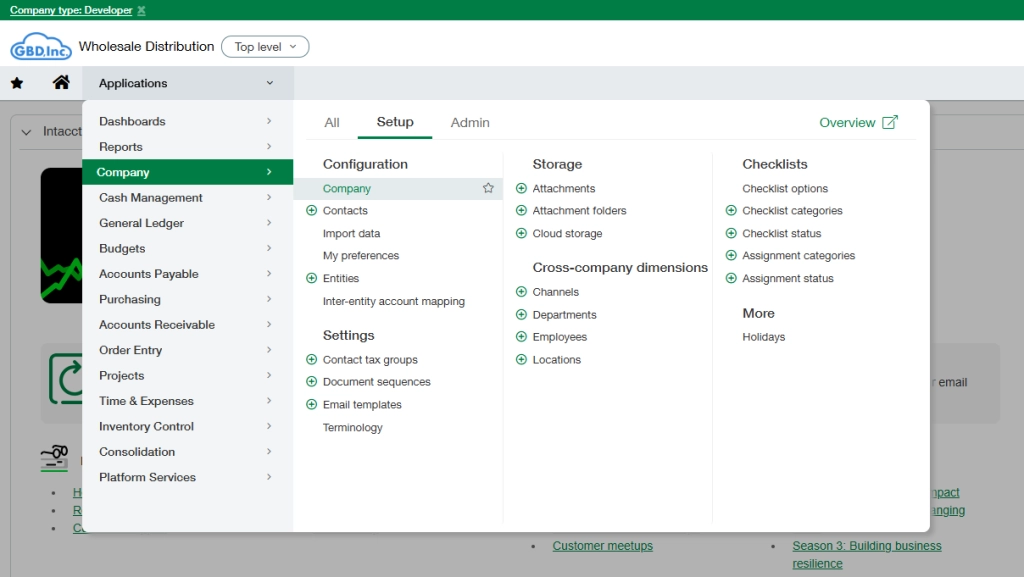Open My preferences link
The image size is (1024, 577).
(360, 255)
